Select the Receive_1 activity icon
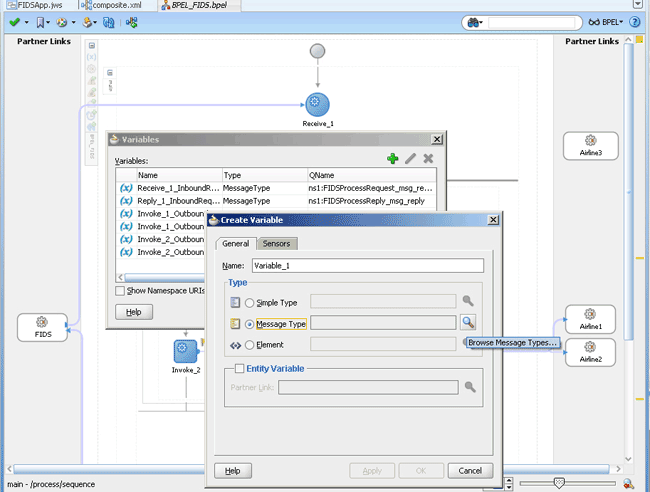Screen dimensions: 650x492 click(318, 104)
